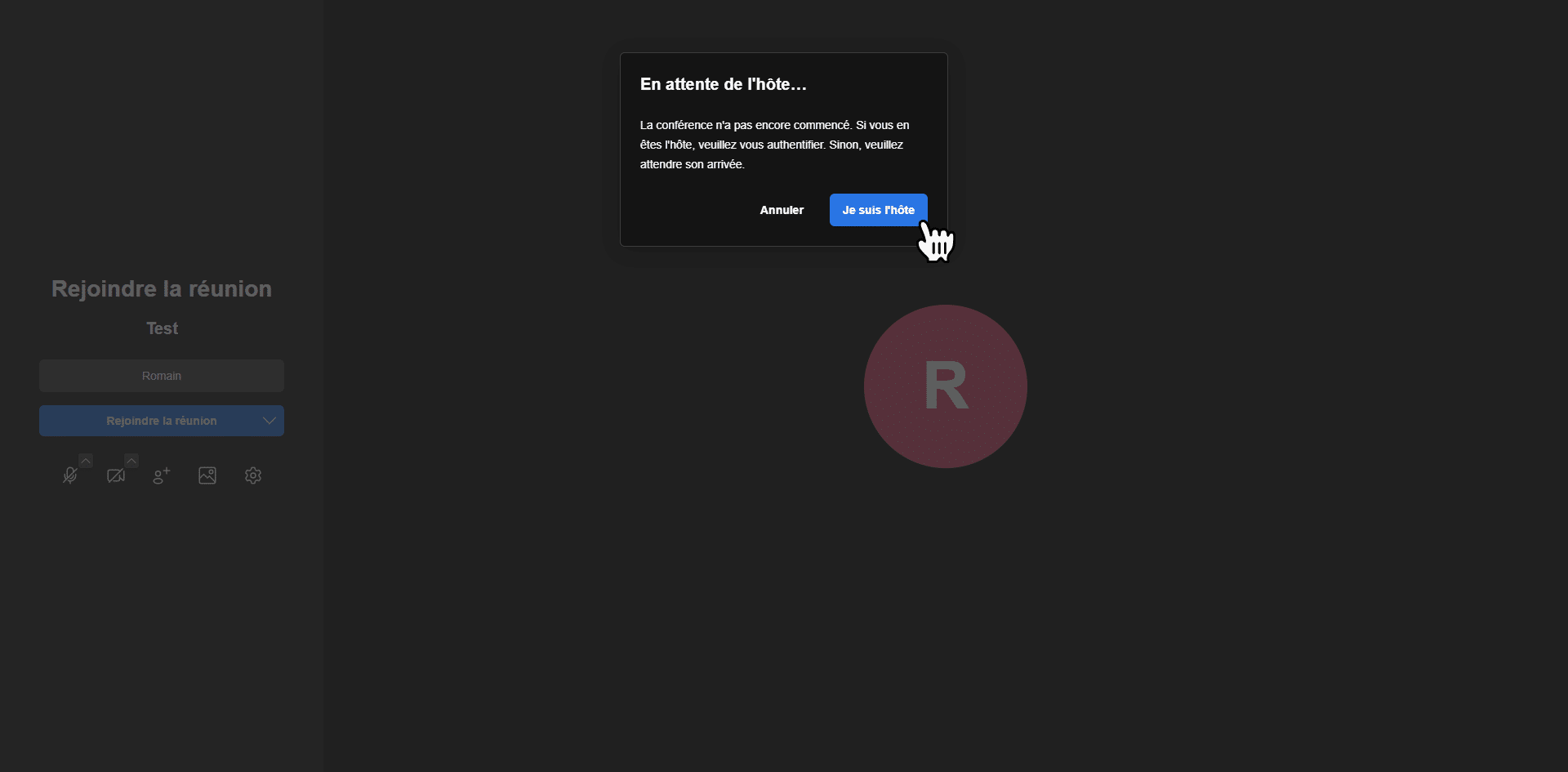Image resolution: width=1568 pixels, height=772 pixels.
Task: Open settings via the gear icon
Action: pyautogui.click(x=253, y=475)
